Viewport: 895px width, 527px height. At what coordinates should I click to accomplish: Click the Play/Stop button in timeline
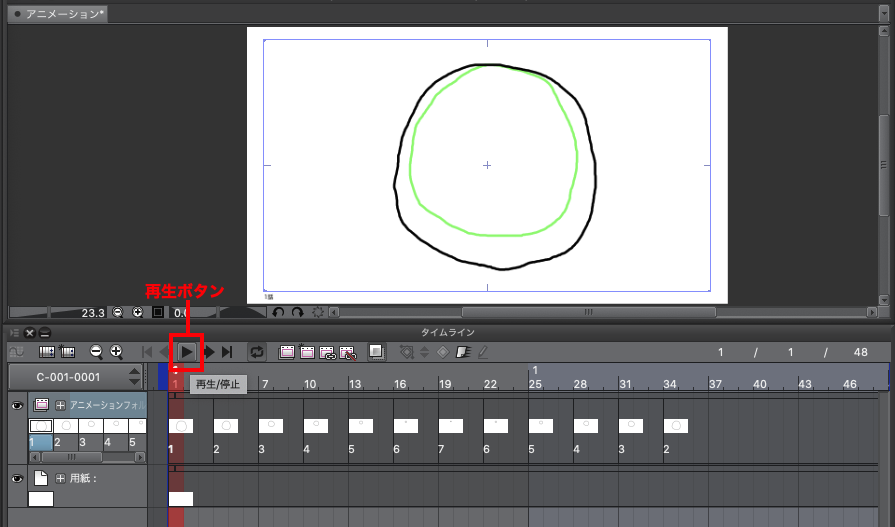tap(187, 352)
